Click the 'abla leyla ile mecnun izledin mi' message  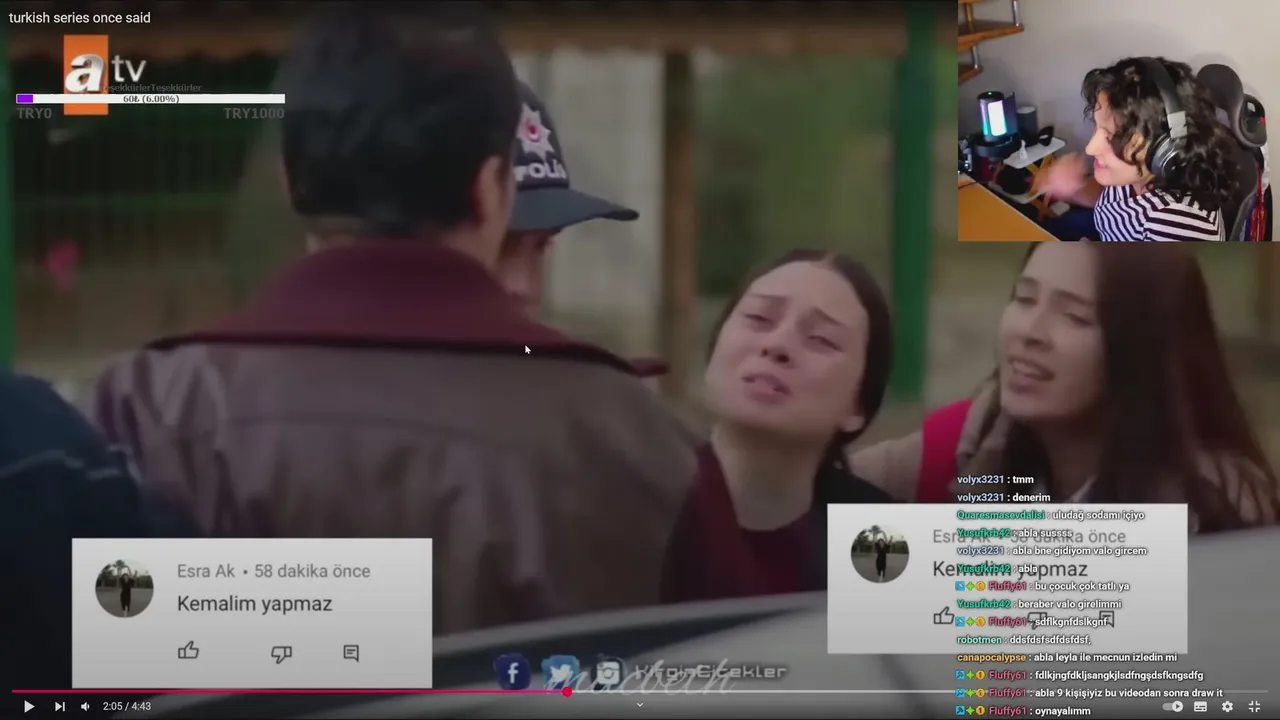pos(1067,657)
